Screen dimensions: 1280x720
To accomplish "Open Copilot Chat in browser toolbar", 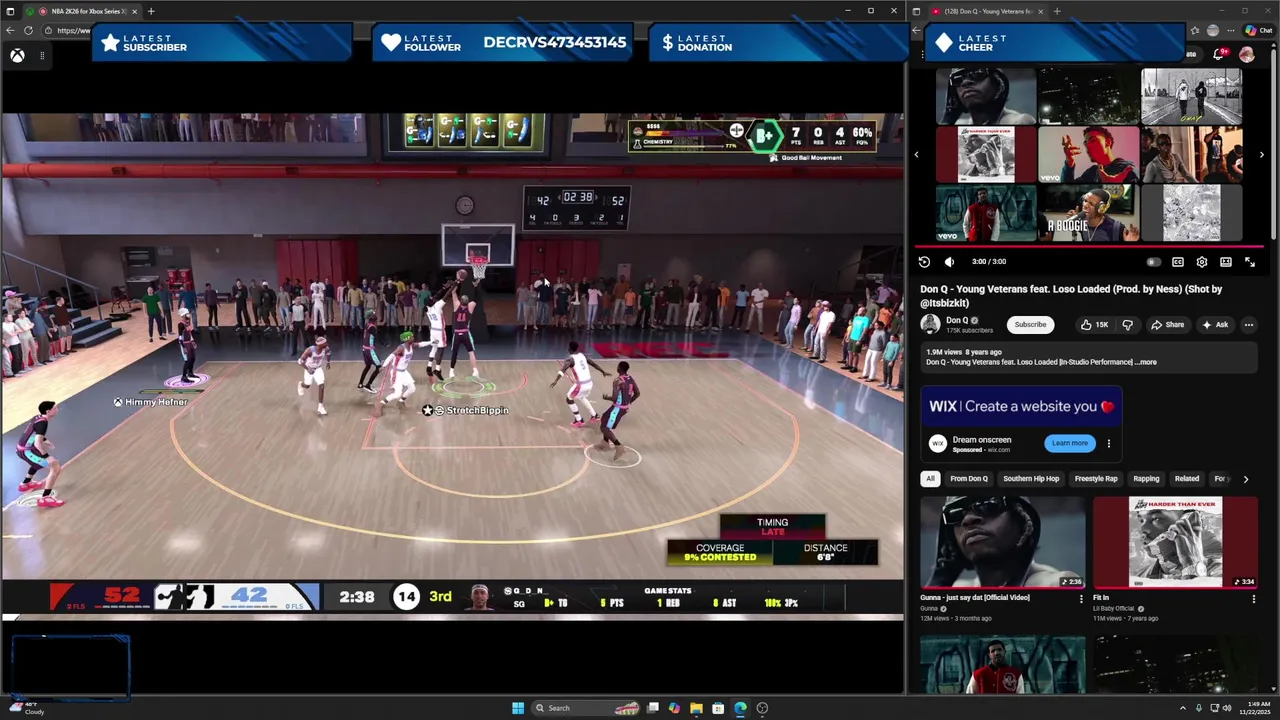I will pyautogui.click(x=1258, y=30).
